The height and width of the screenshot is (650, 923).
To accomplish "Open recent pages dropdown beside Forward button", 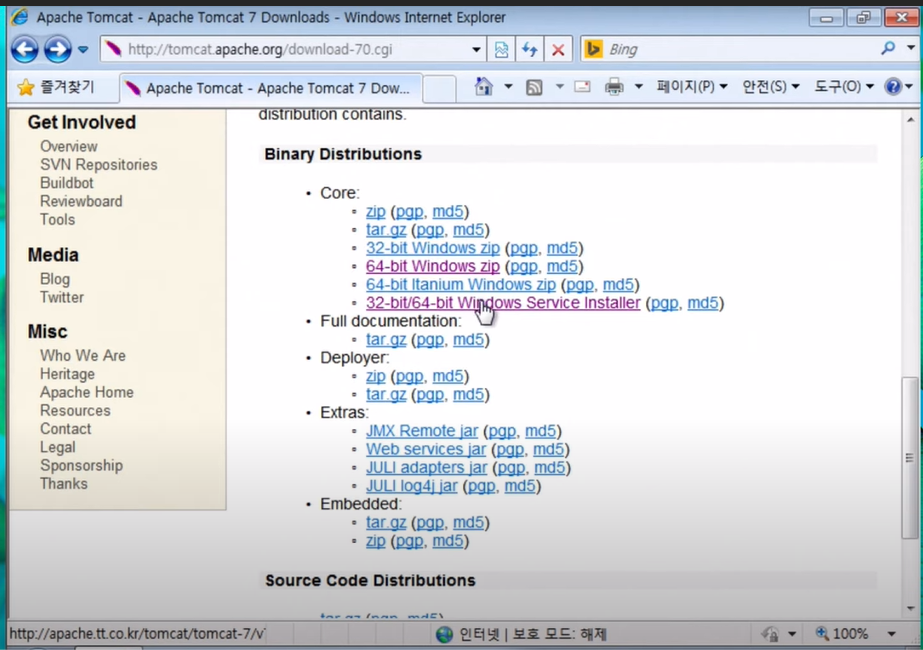I will pyautogui.click(x=83, y=49).
